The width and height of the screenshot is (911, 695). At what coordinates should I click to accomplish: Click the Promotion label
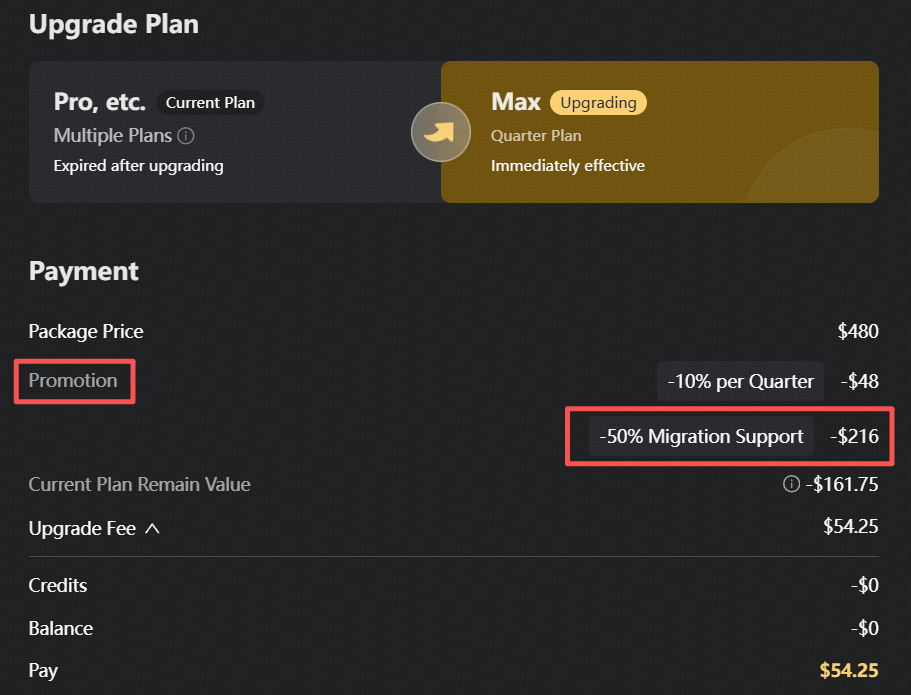[x=73, y=381]
